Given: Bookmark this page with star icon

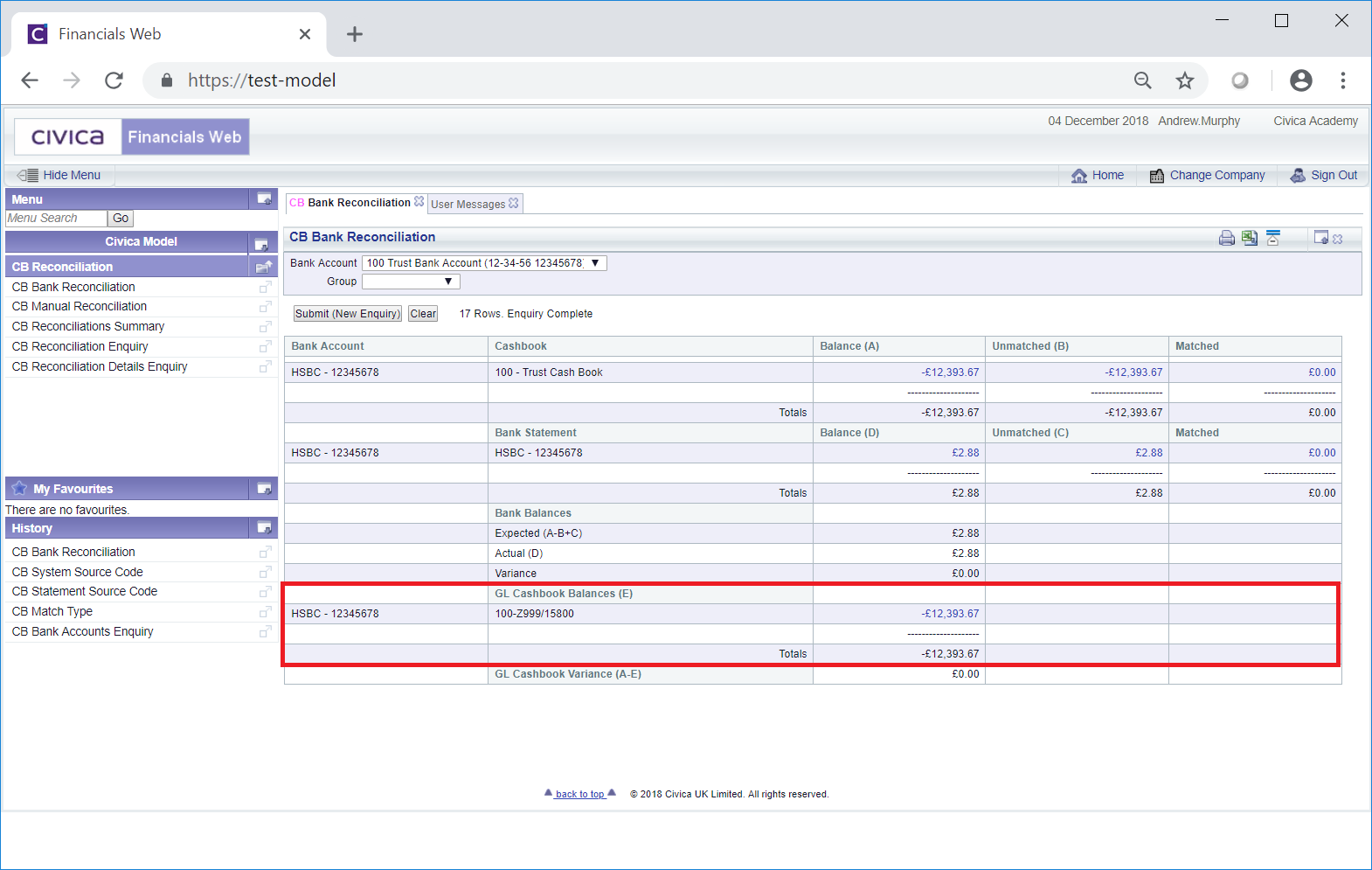Looking at the screenshot, I should (1185, 80).
